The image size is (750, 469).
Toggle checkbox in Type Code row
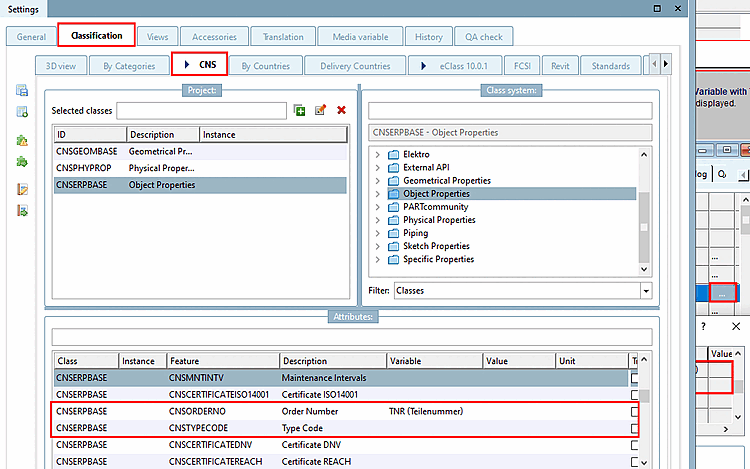pos(635,428)
